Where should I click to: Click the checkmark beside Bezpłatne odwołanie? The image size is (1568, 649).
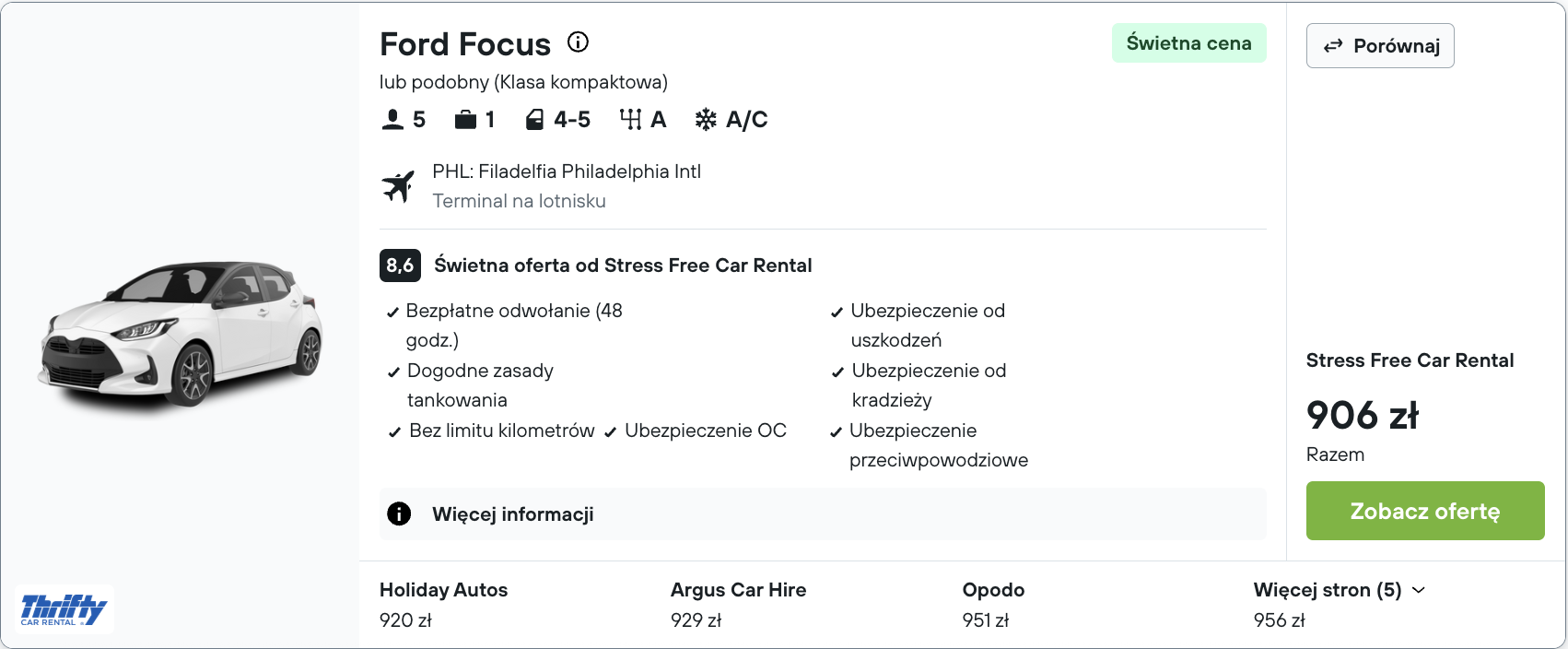click(x=393, y=313)
